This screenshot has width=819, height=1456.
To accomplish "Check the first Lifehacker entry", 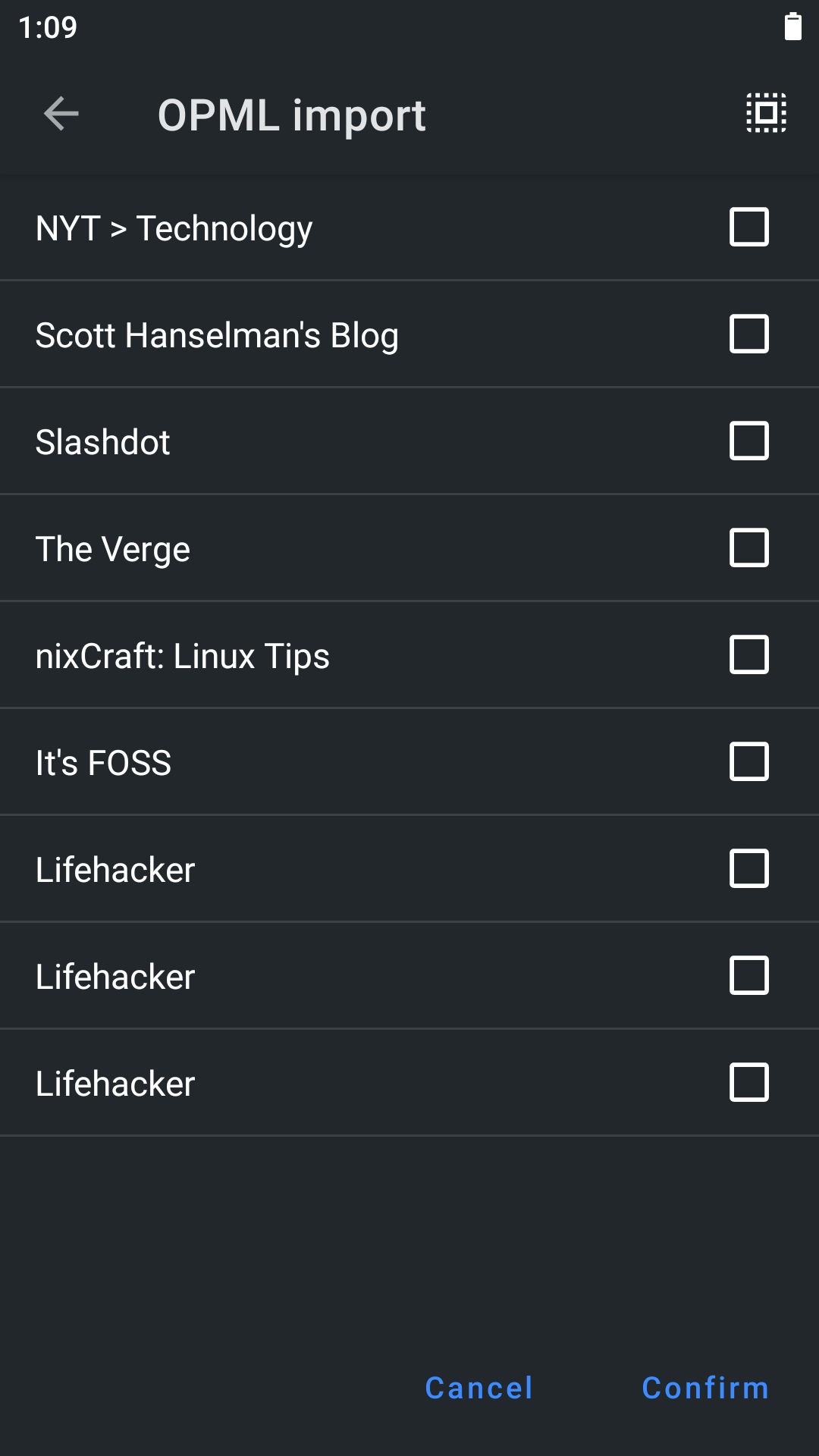I will [x=748, y=869].
